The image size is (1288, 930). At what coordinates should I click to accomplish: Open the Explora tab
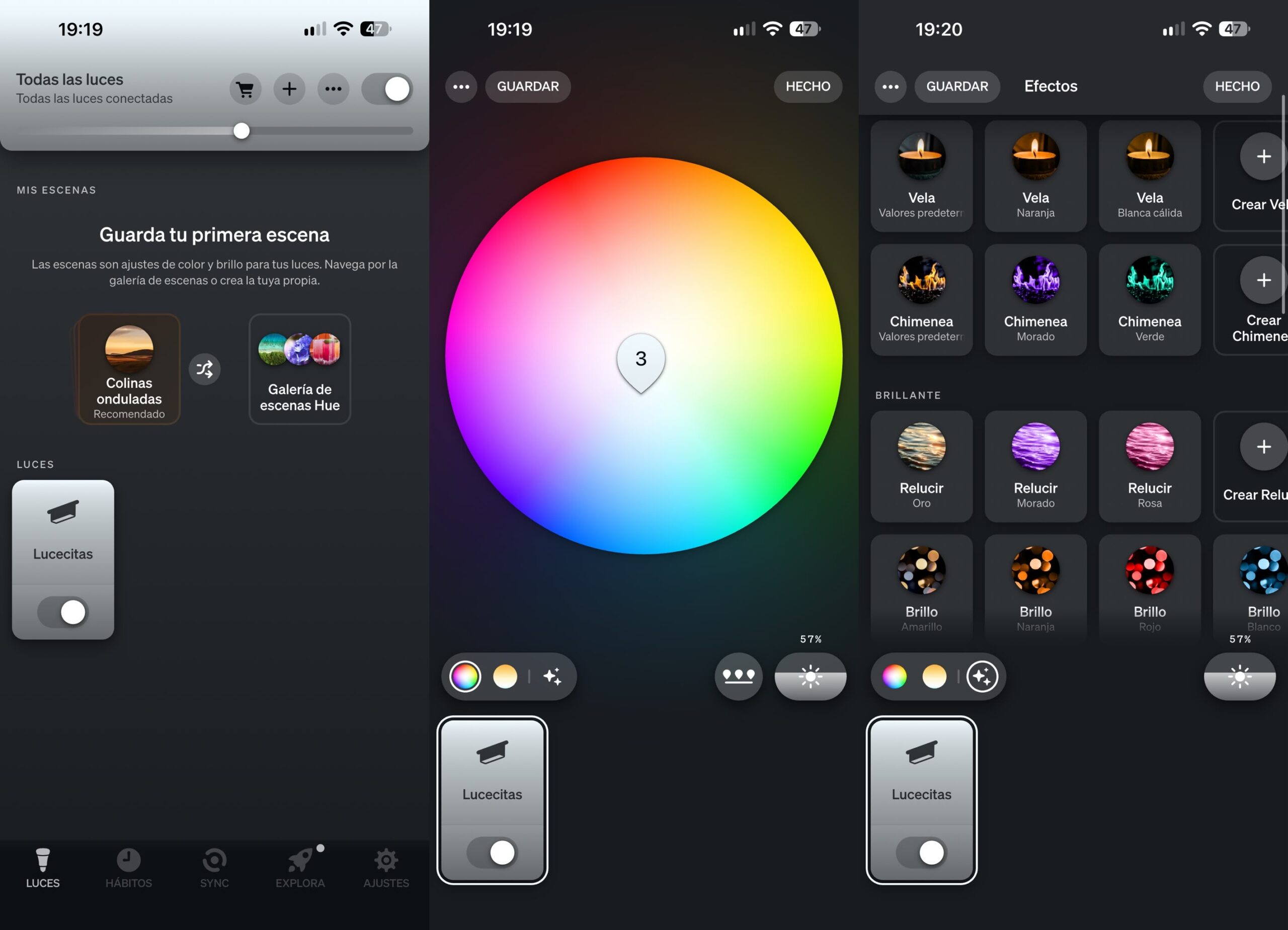[300, 869]
